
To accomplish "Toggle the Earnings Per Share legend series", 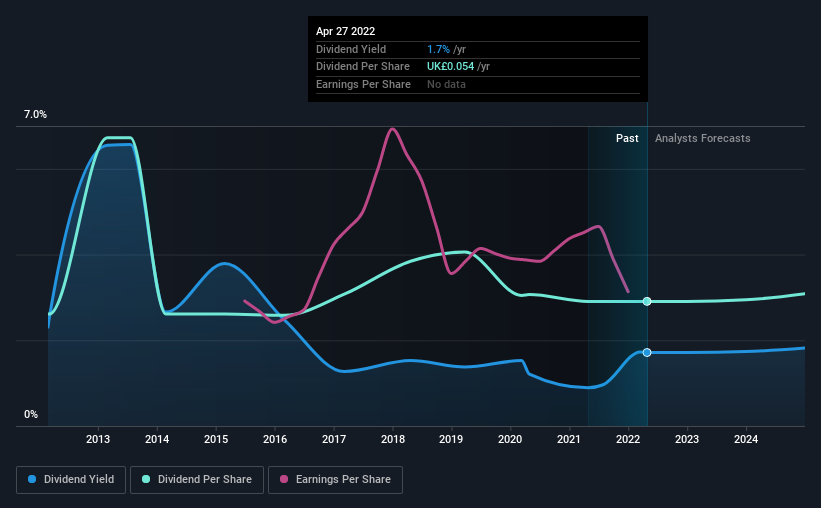I will pyautogui.click(x=335, y=479).
